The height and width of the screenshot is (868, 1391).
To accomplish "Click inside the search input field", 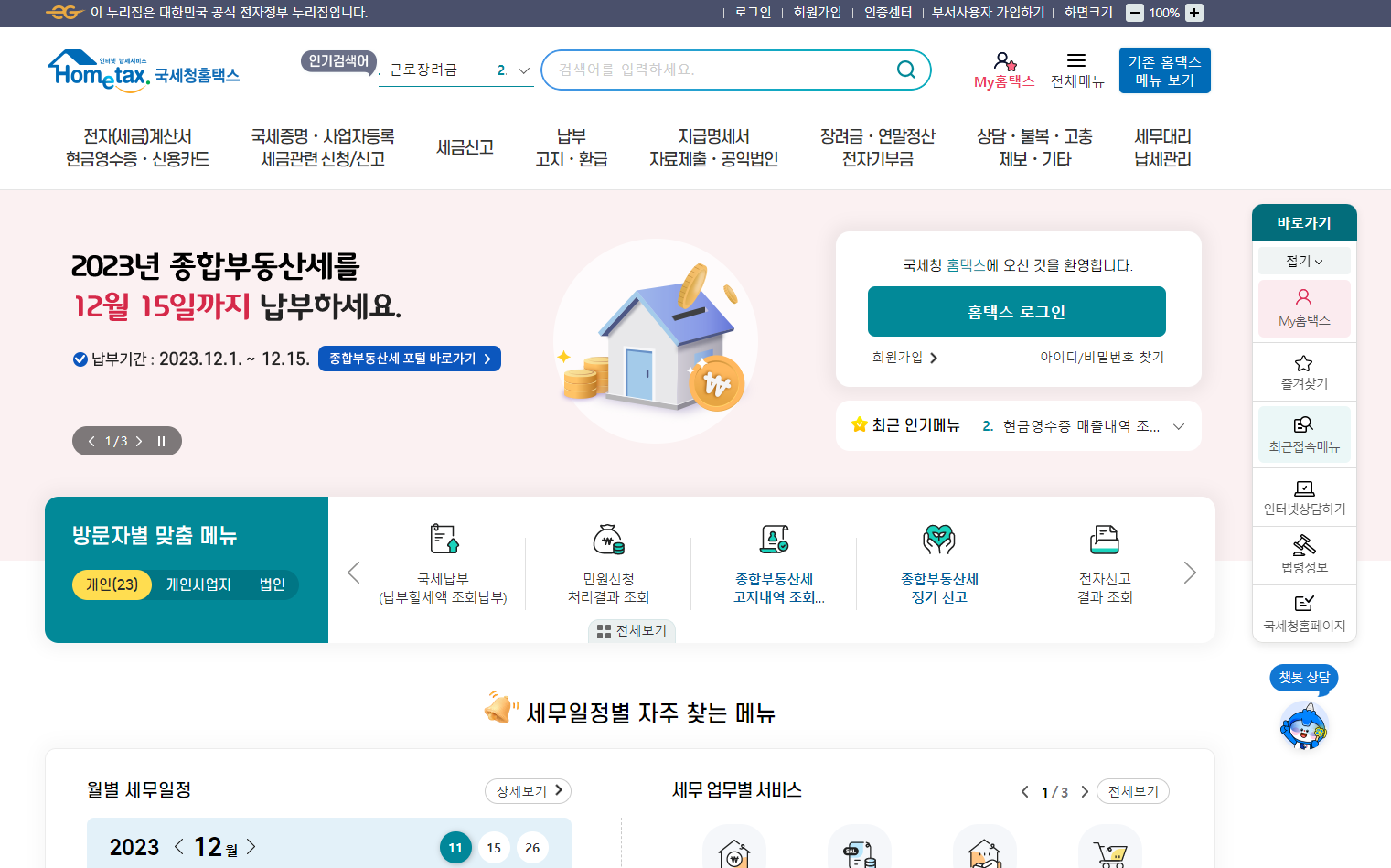I will pyautogui.click(x=722, y=70).
